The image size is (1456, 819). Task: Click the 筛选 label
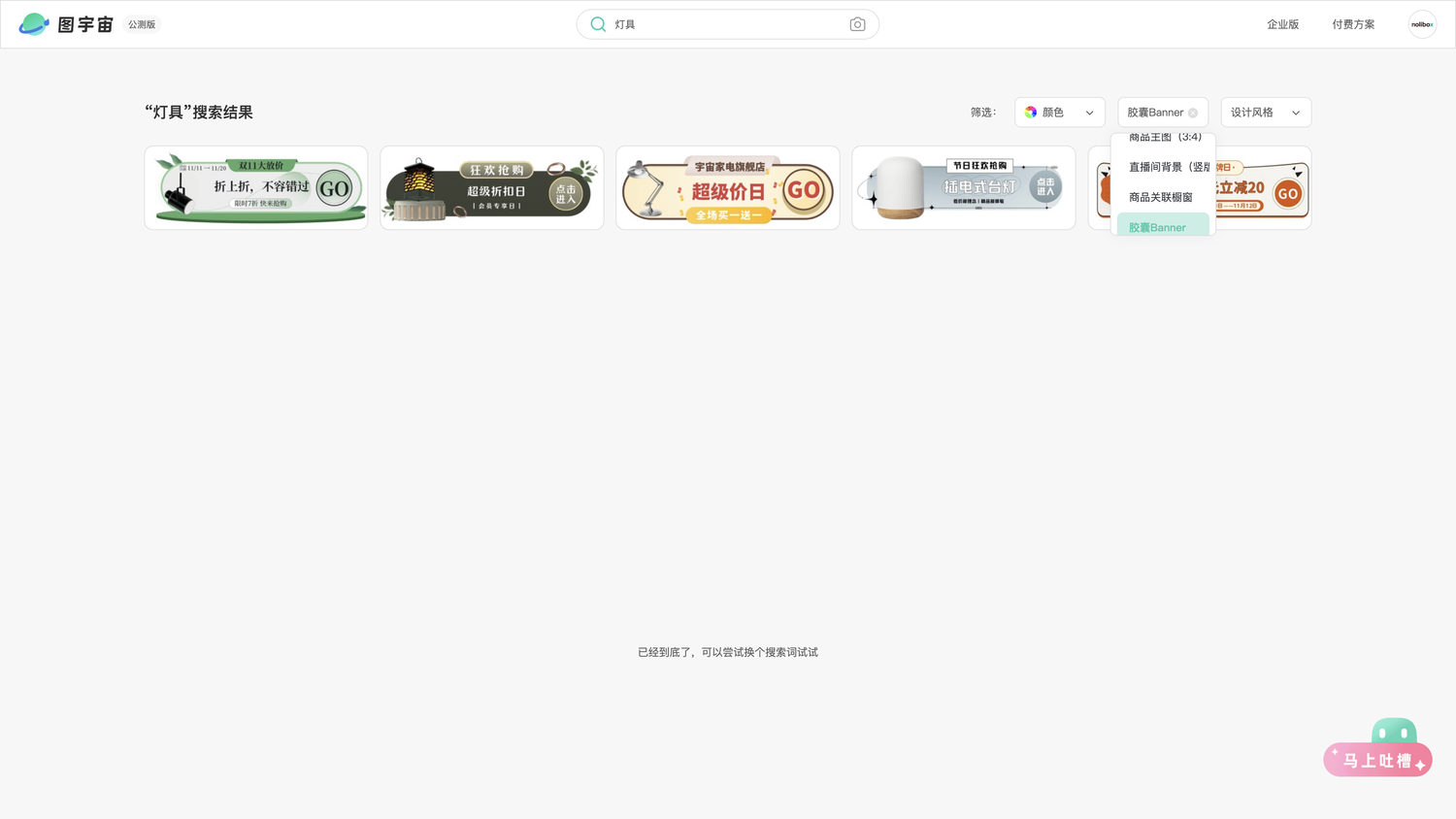pyautogui.click(x=983, y=113)
